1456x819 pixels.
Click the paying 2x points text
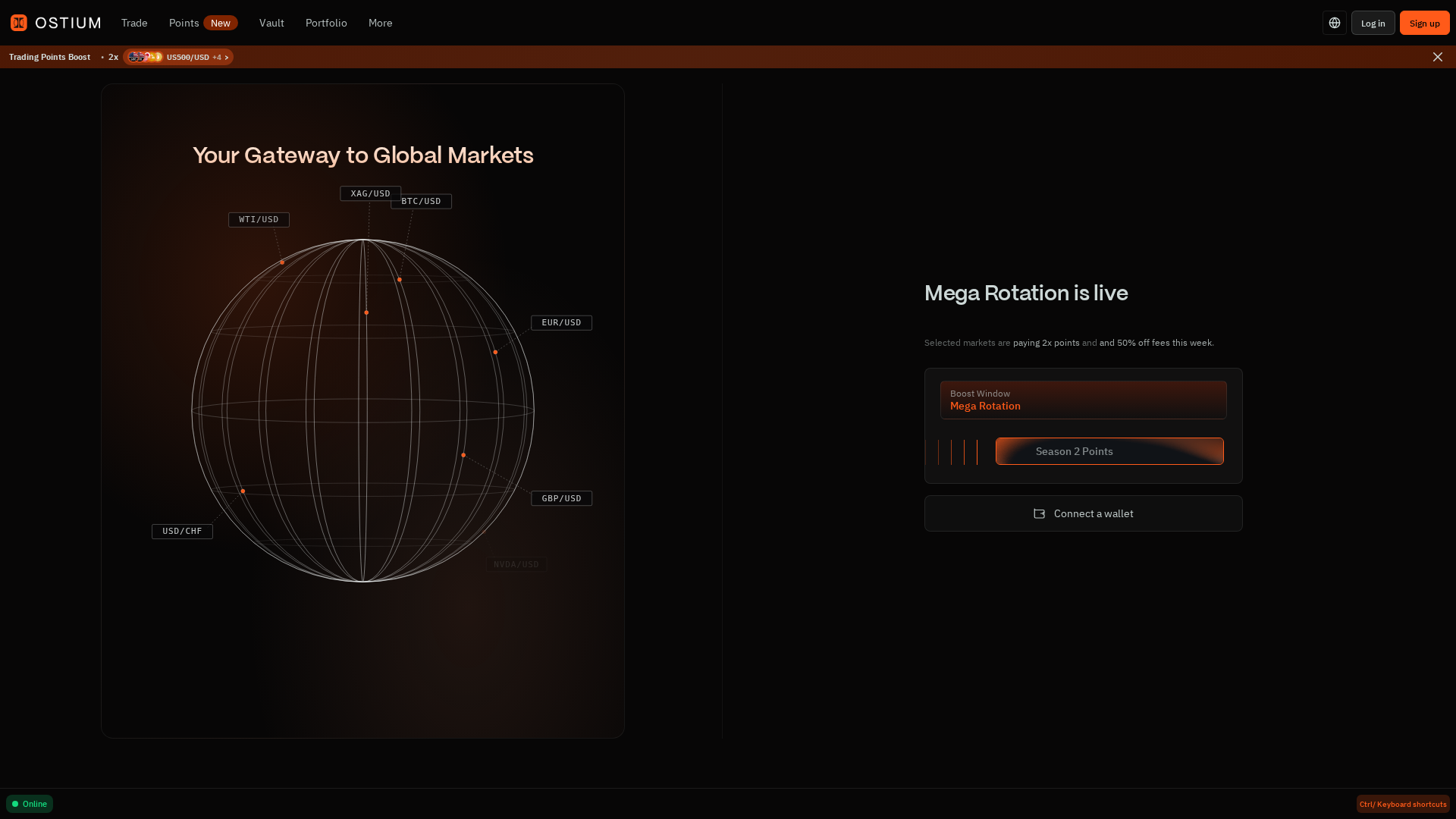pos(1046,343)
